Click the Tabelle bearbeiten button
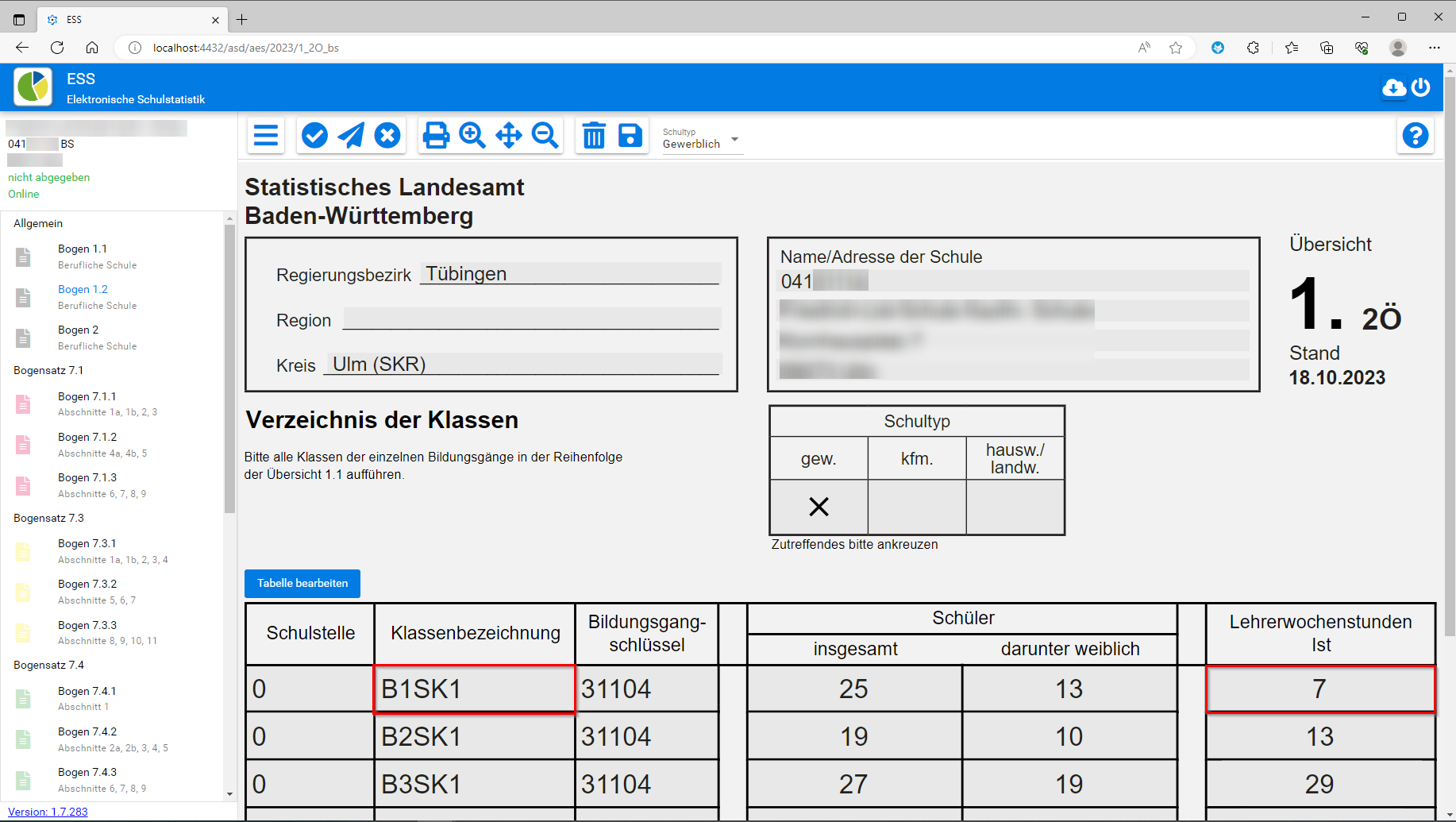Image resolution: width=1456 pixels, height=822 pixels. (x=302, y=584)
